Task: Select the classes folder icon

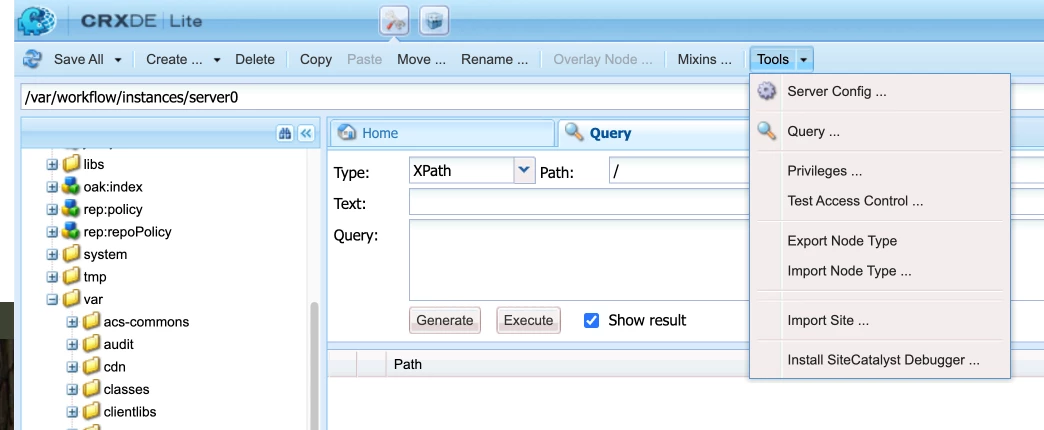Action: tap(92, 389)
